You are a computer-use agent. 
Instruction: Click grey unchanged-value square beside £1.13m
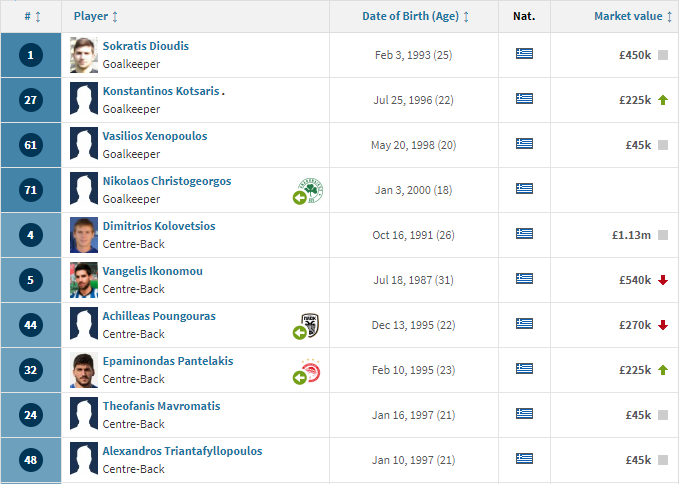click(663, 235)
